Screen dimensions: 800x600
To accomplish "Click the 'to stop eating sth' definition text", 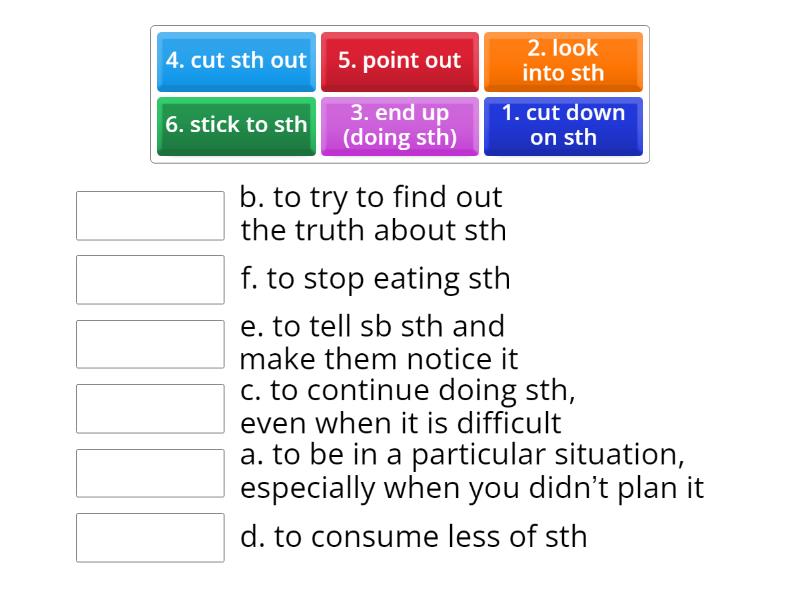I will tap(377, 278).
